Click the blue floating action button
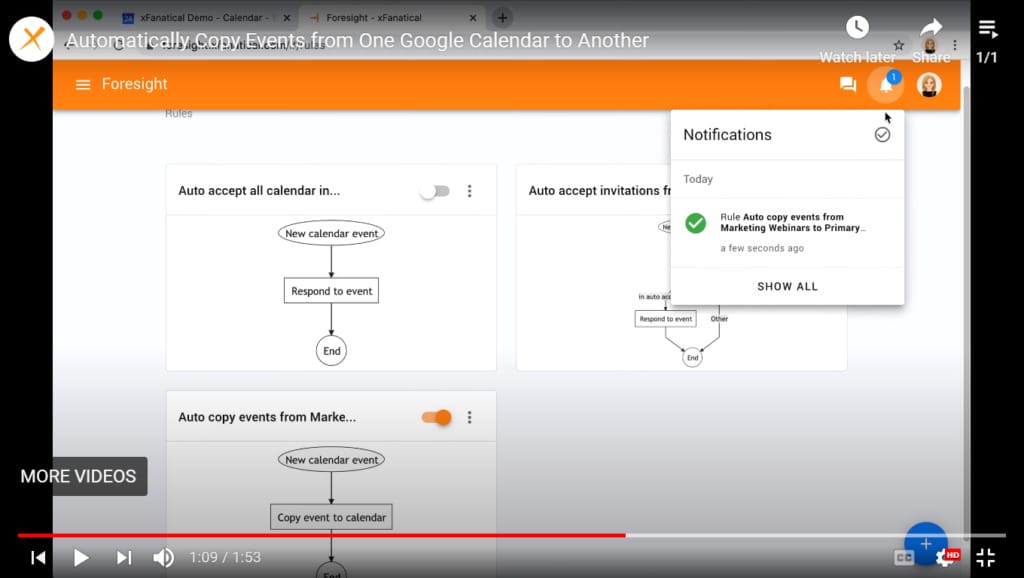This screenshot has height=578, width=1024. [x=925, y=543]
